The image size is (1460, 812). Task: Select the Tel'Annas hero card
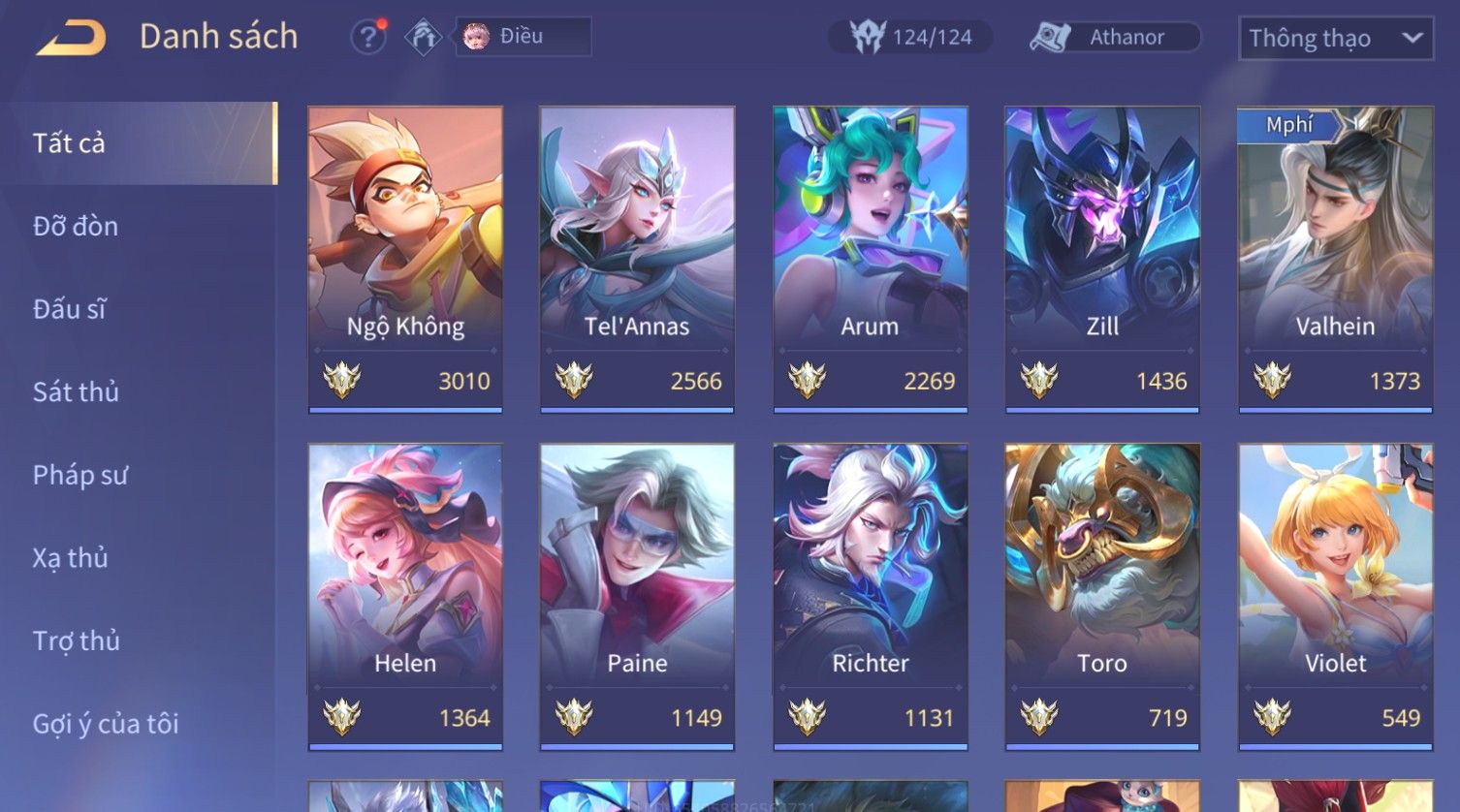[637, 260]
